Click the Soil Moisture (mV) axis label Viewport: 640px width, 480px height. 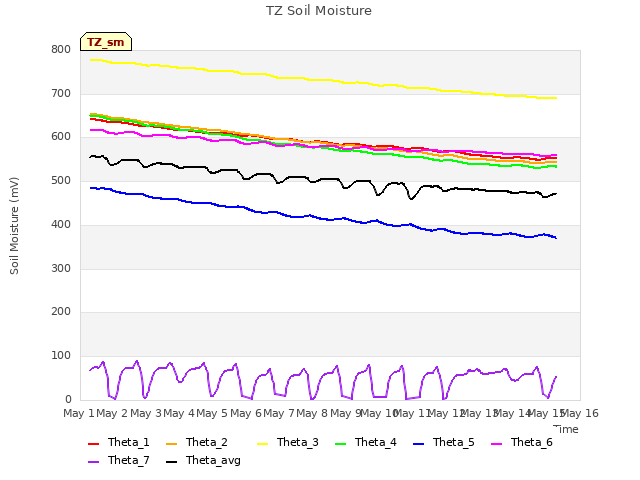click(x=14, y=226)
